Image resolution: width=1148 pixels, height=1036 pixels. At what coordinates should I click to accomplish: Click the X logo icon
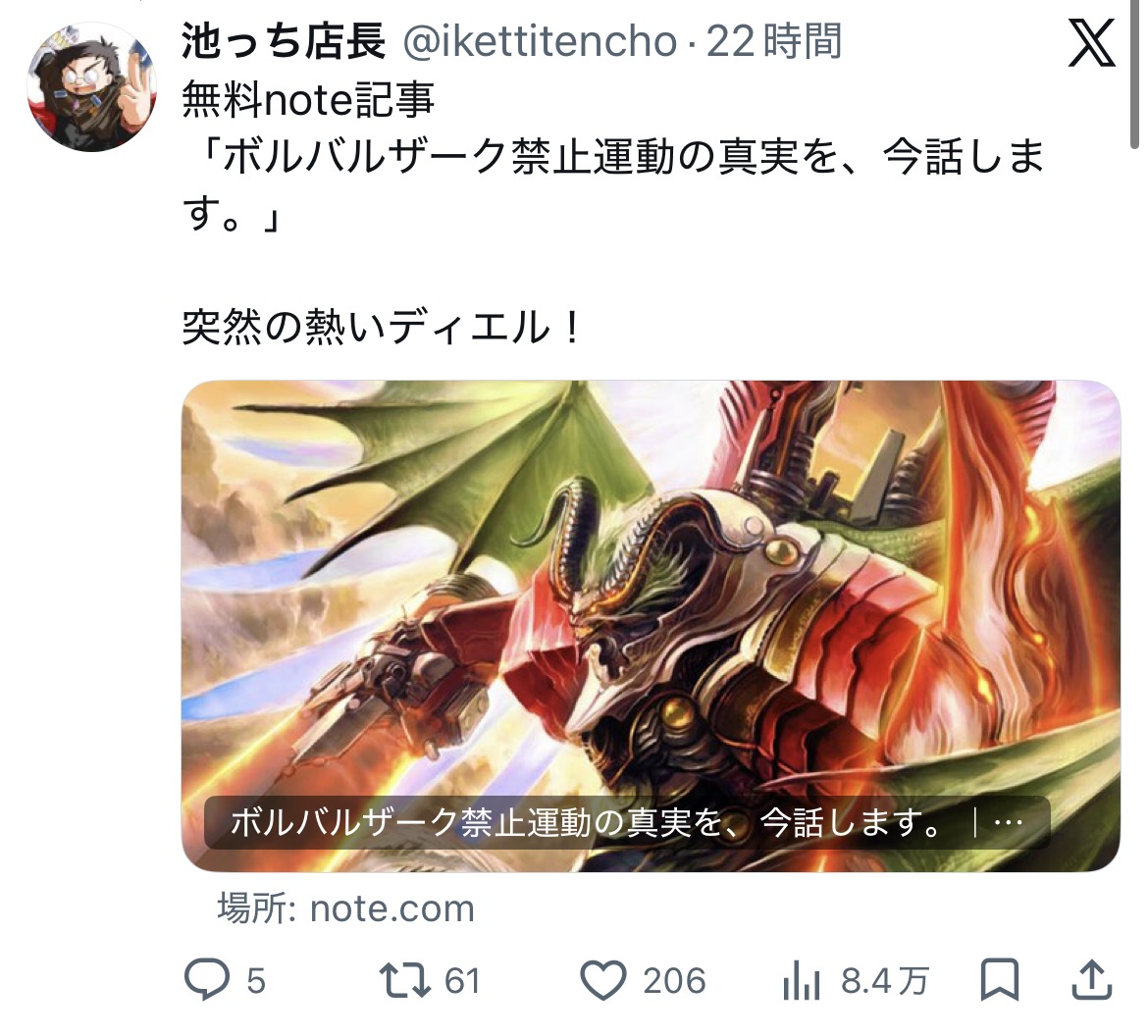(x=1091, y=43)
